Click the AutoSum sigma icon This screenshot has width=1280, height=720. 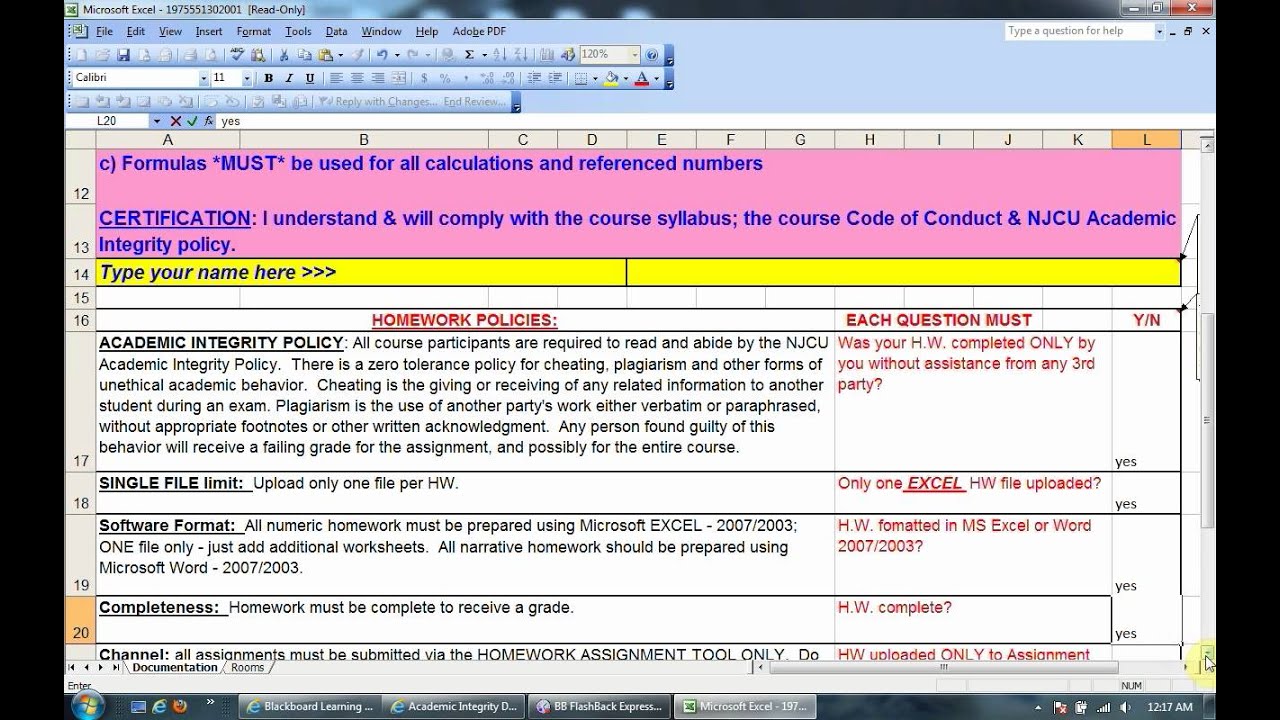tap(469, 55)
